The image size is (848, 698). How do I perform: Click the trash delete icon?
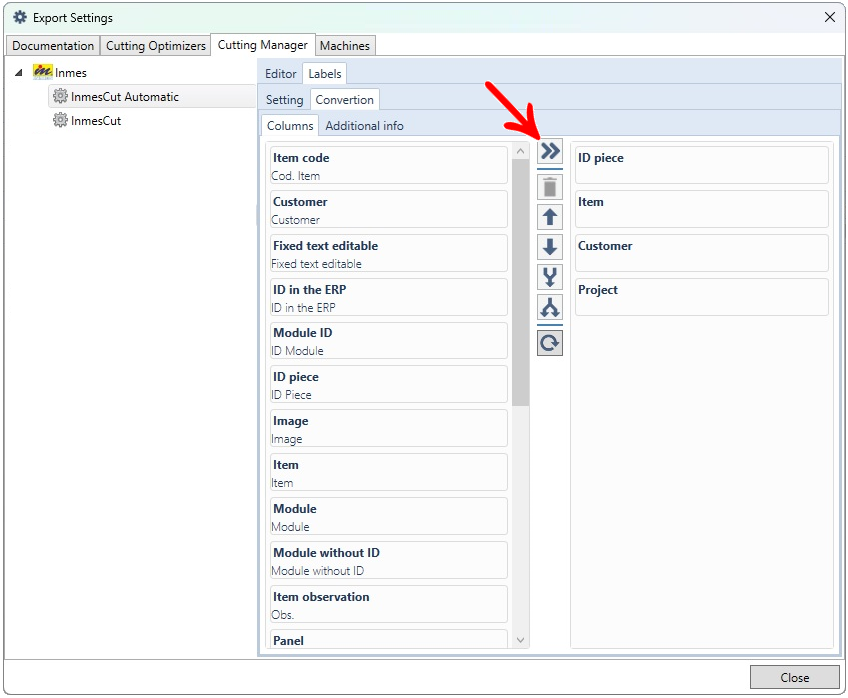pyautogui.click(x=550, y=187)
